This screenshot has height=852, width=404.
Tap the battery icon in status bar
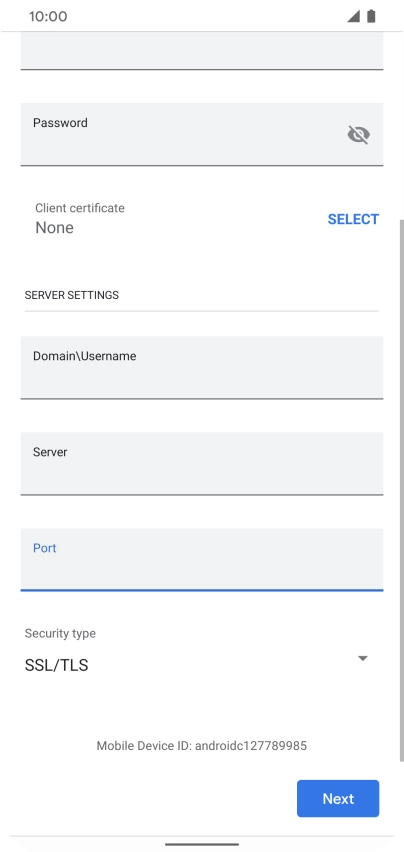click(371, 16)
